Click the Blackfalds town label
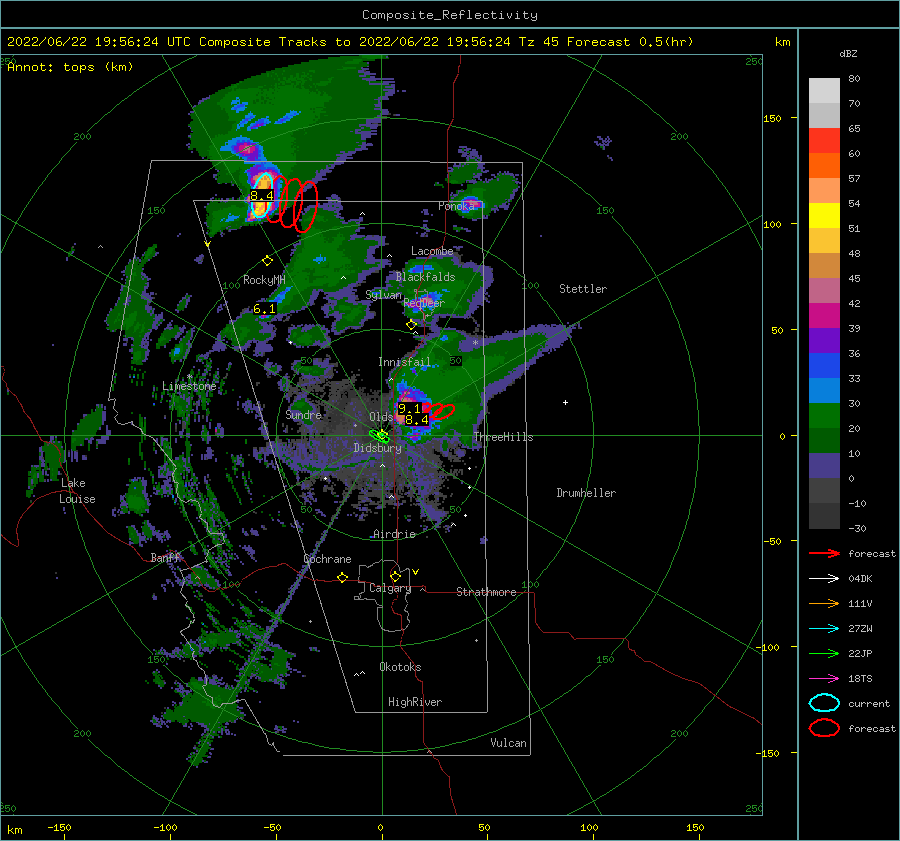Screen dimensions: 900x841 (x=425, y=277)
